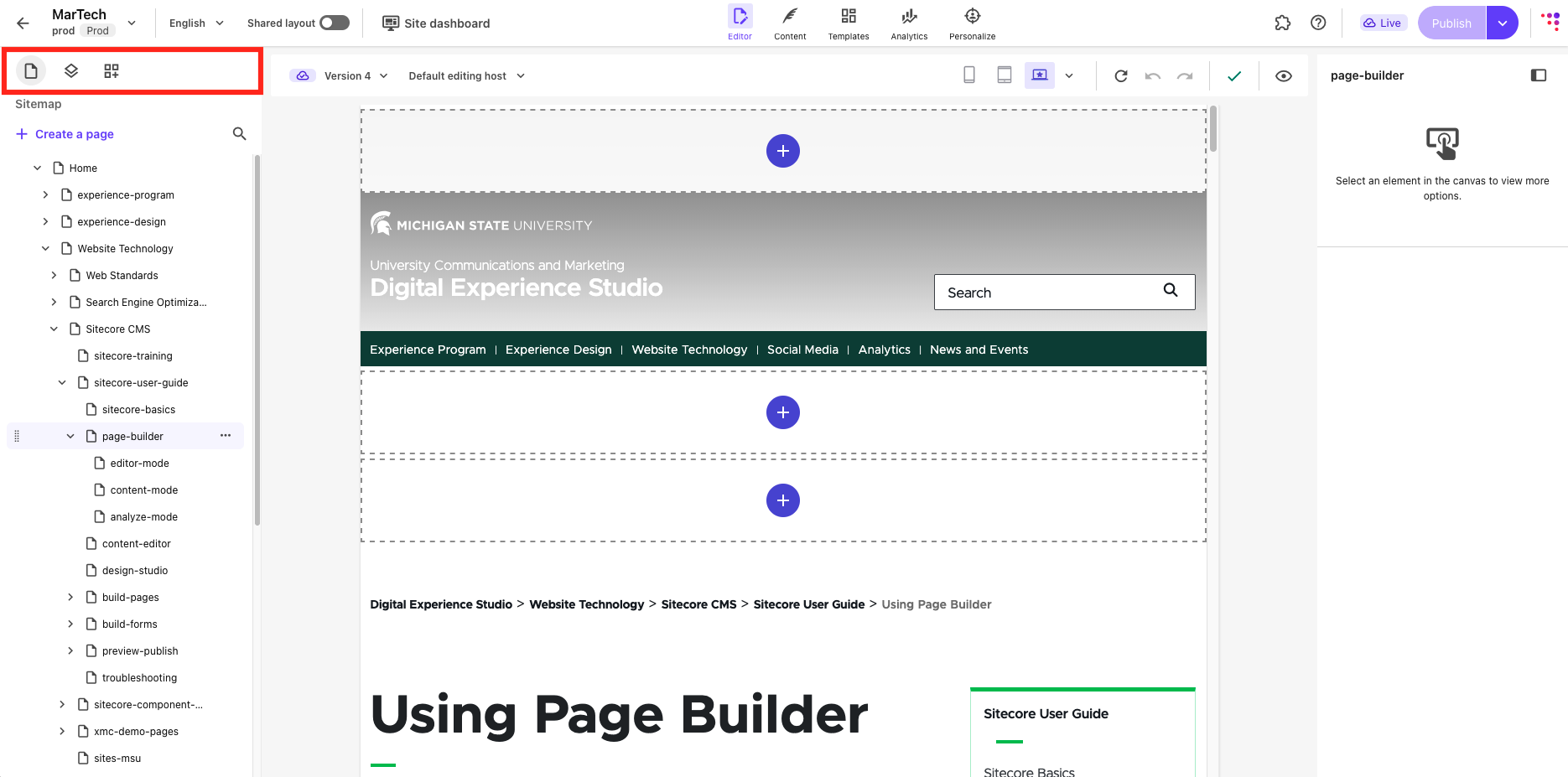Add component in top placeholder
The height and width of the screenshot is (777, 1568).
[x=783, y=151]
